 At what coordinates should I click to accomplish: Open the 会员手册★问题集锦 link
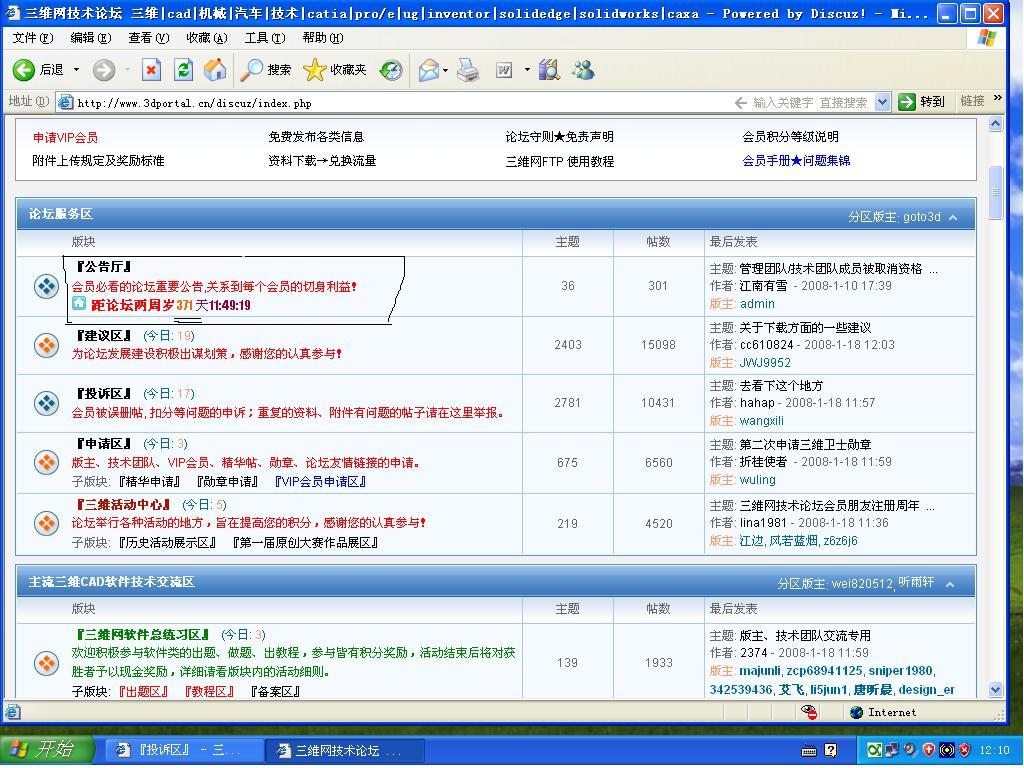point(796,161)
